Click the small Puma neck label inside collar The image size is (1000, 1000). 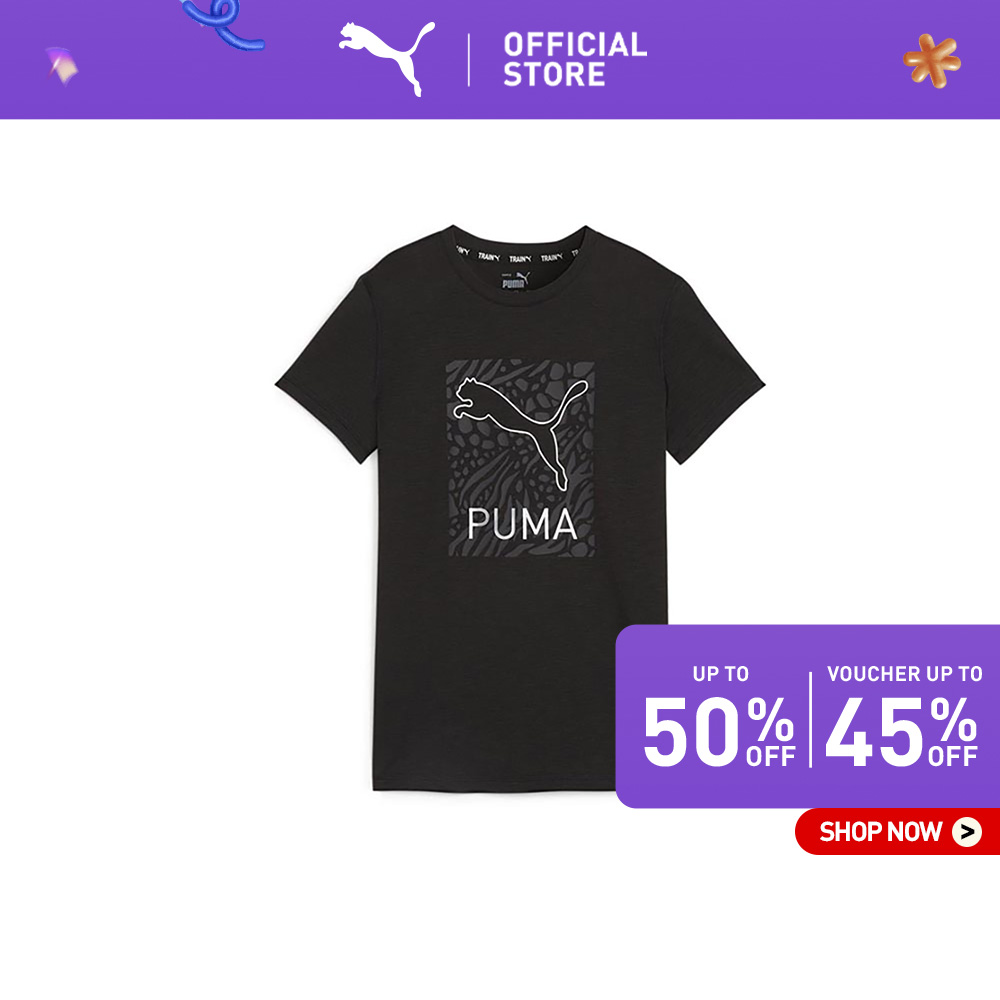click(515, 280)
